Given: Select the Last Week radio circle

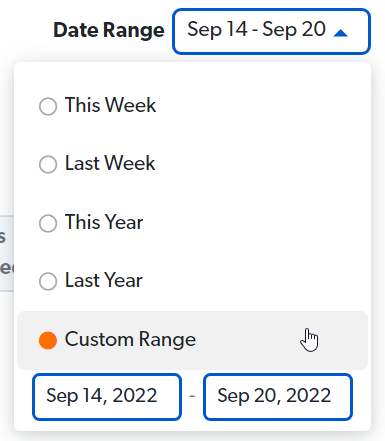Looking at the screenshot, I should [x=48, y=164].
